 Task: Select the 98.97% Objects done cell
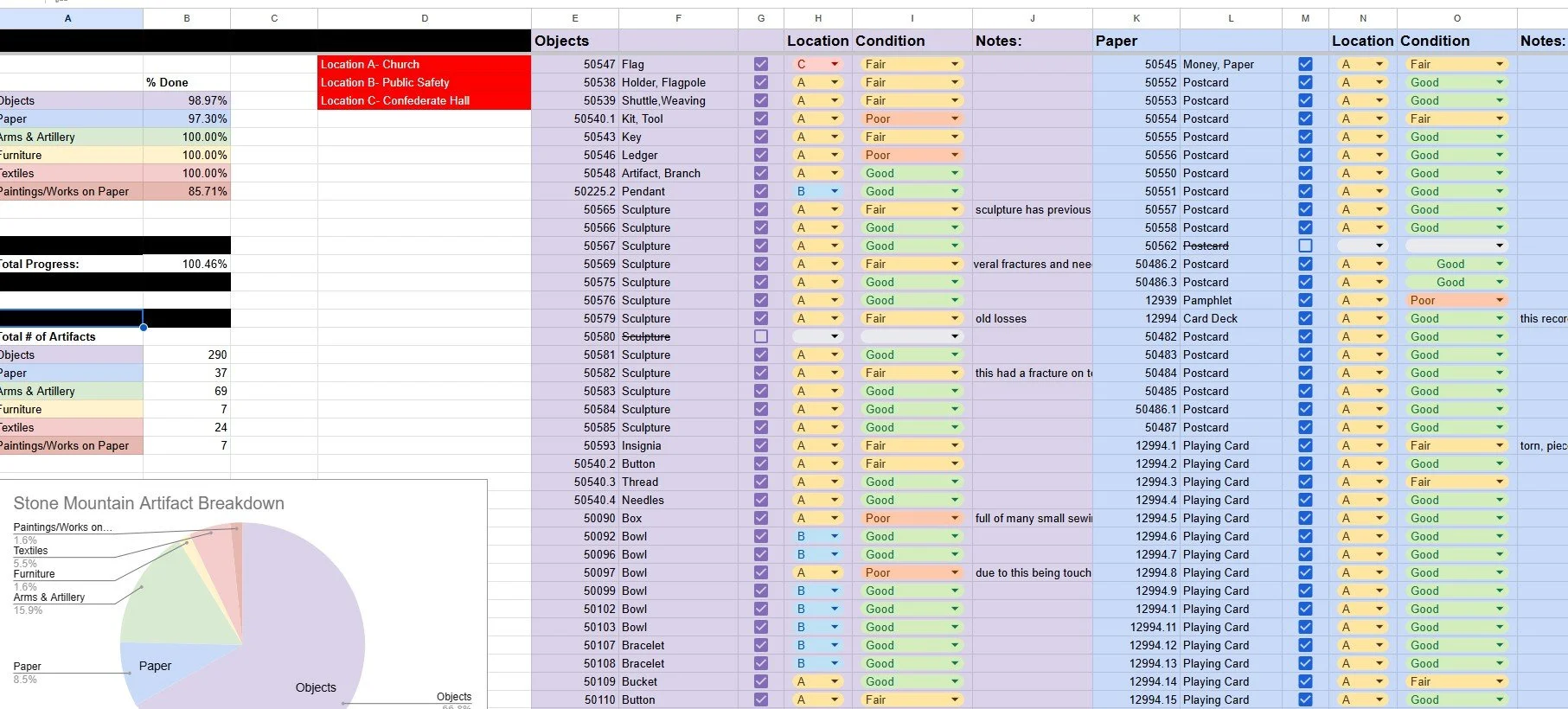point(187,100)
